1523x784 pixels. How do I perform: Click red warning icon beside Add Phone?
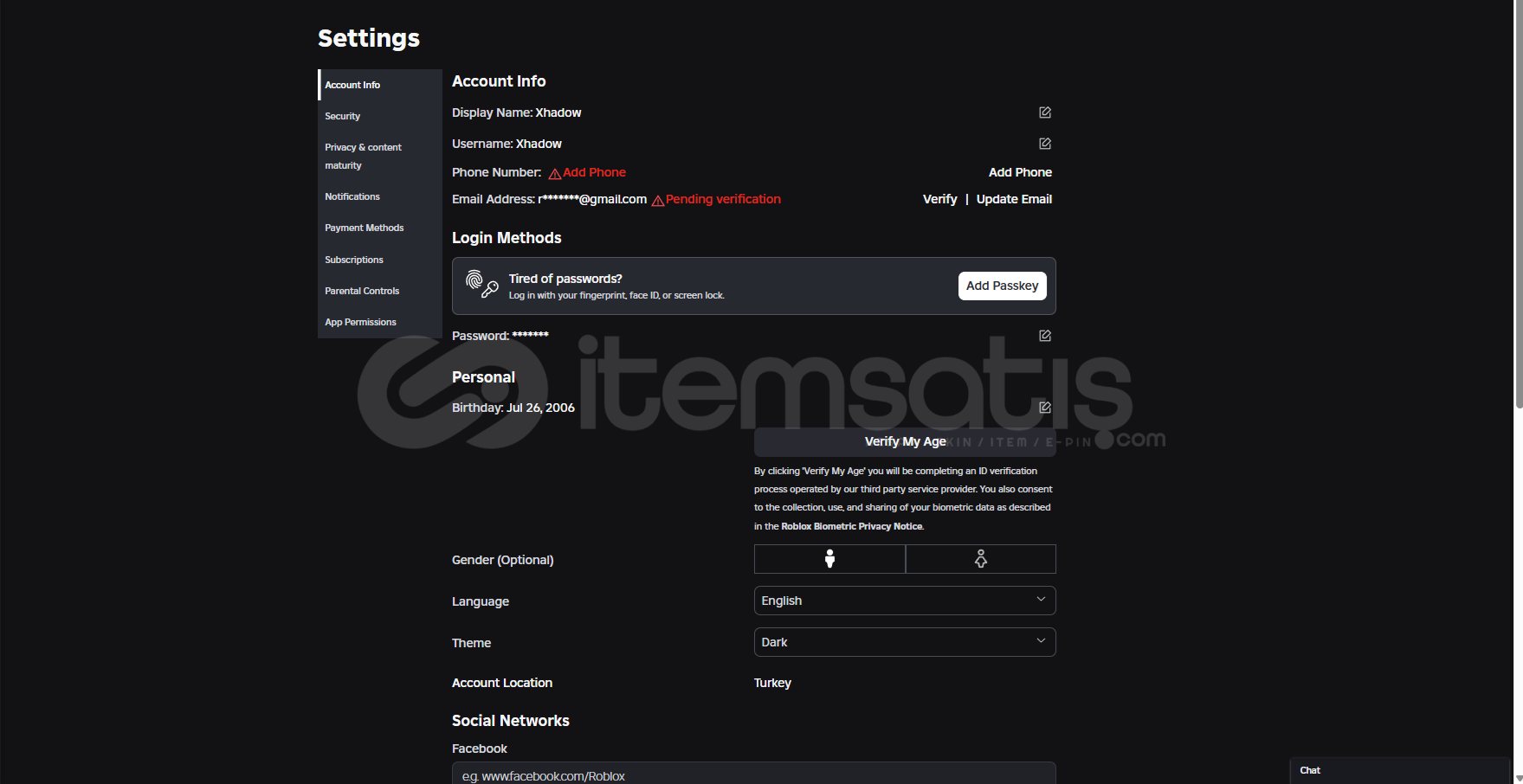tap(555, 174)
